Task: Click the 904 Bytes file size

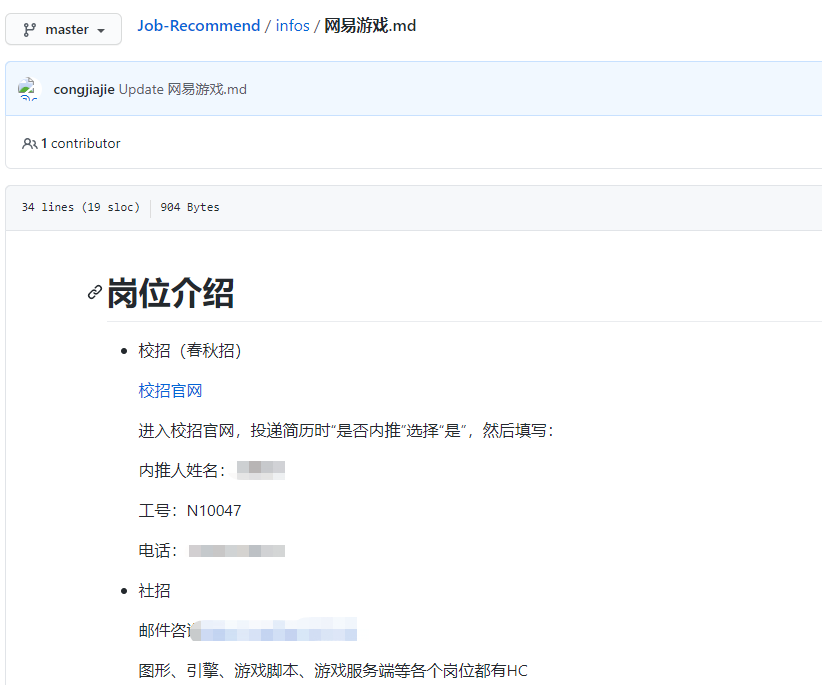Action: coord(190,208)
